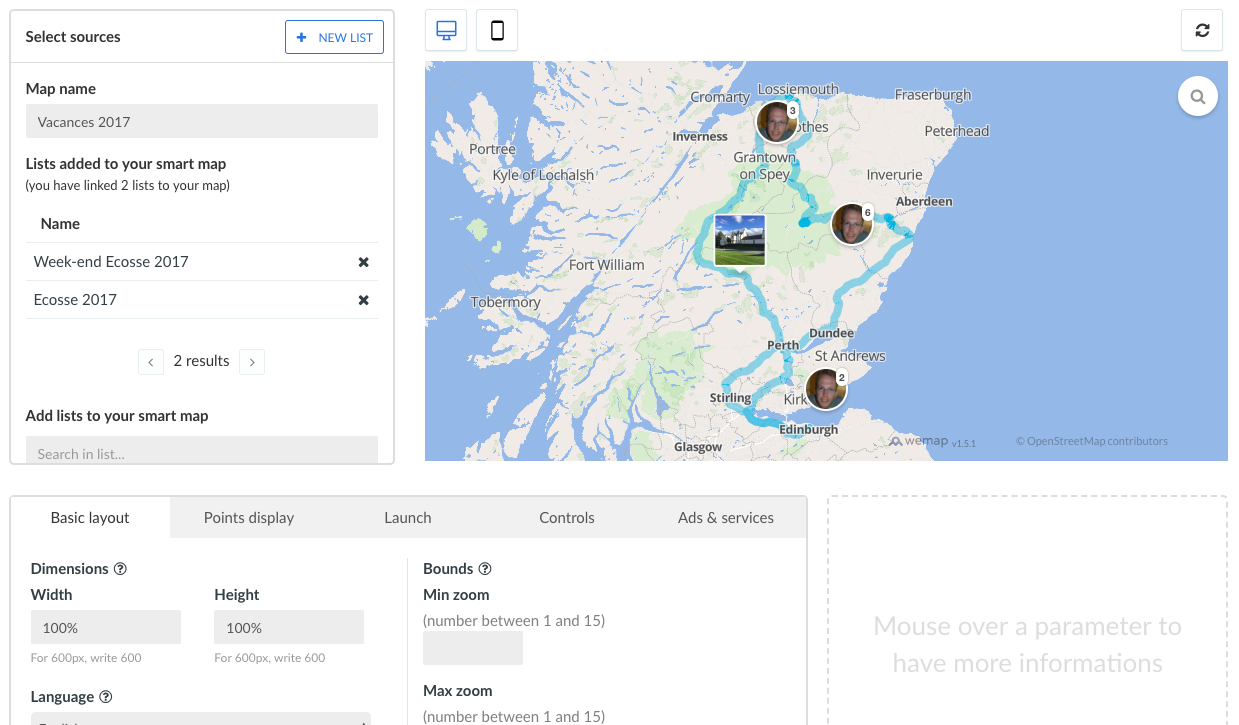Refresh the map preview

point(1201,30)
